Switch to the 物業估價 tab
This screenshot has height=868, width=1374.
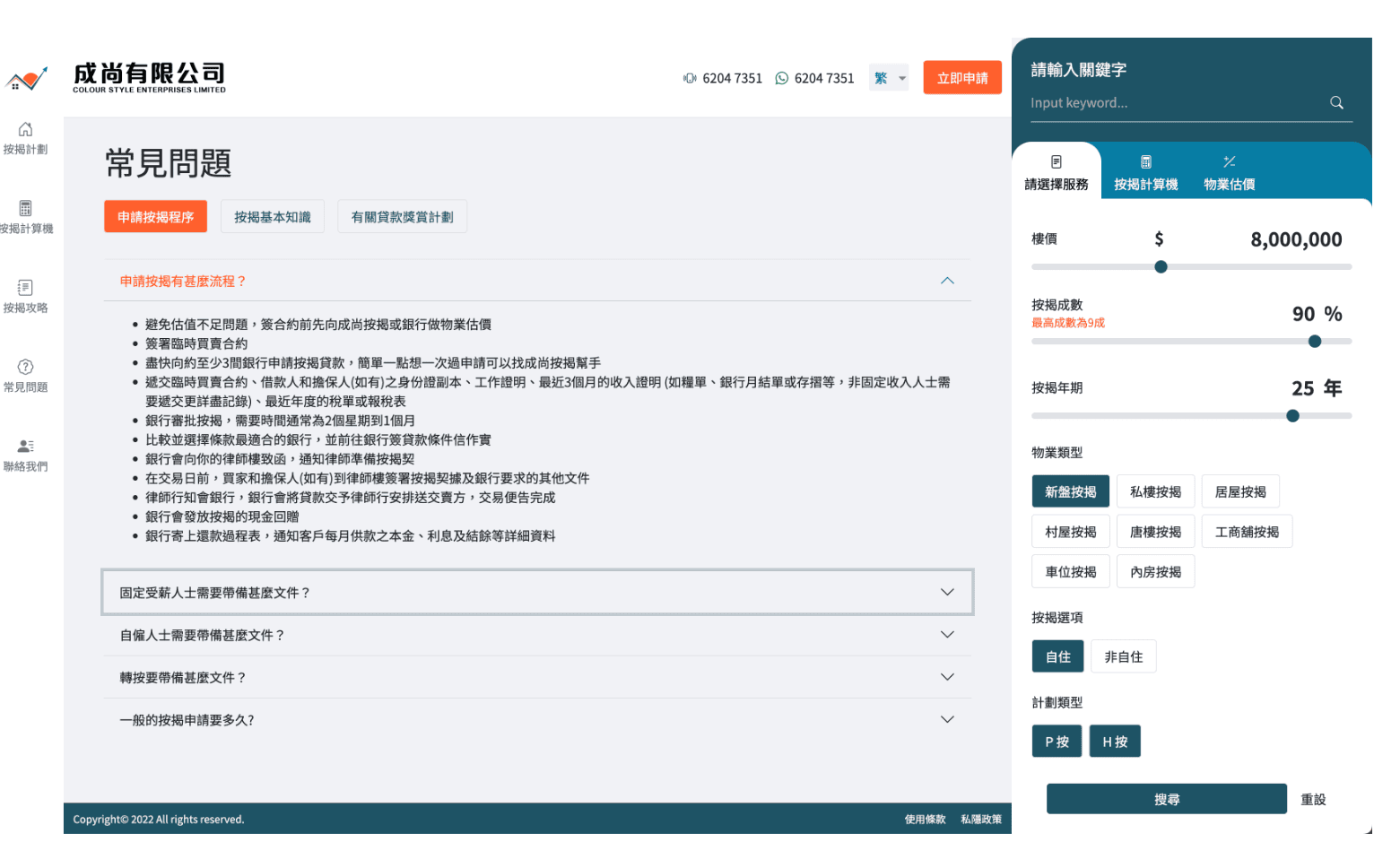[x=1229, y=172]
